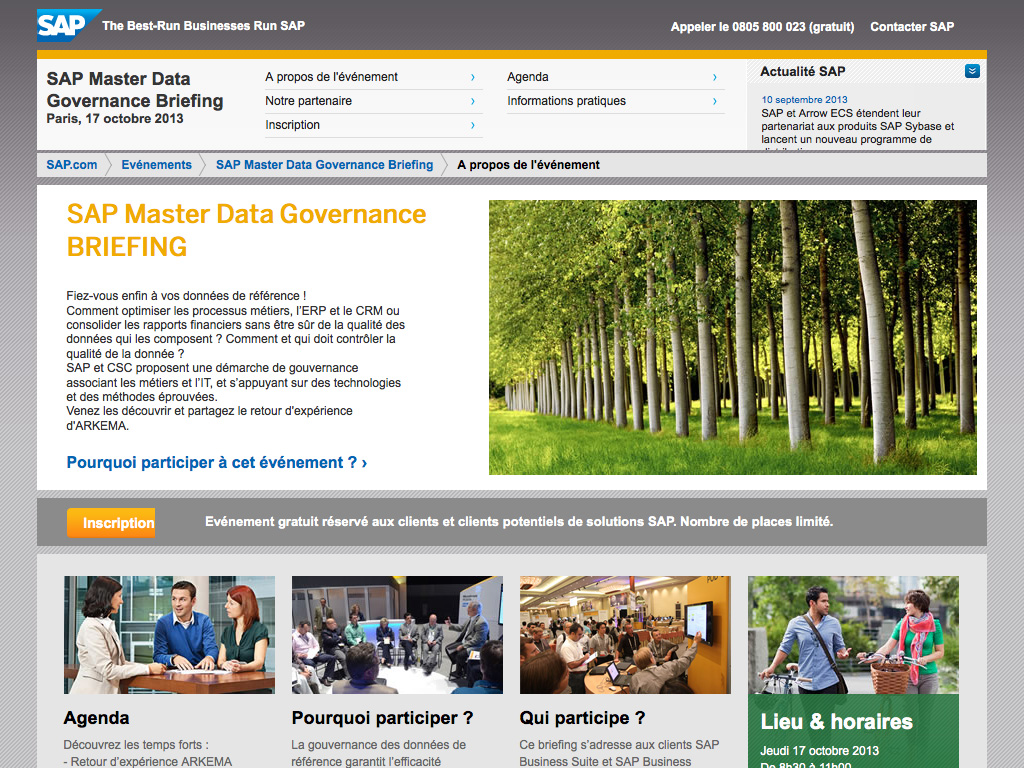The height and width of the screenshot is (768, 1024).
Task: Open the Agenda meeting thumbnail
Action: tap(169, 635)
